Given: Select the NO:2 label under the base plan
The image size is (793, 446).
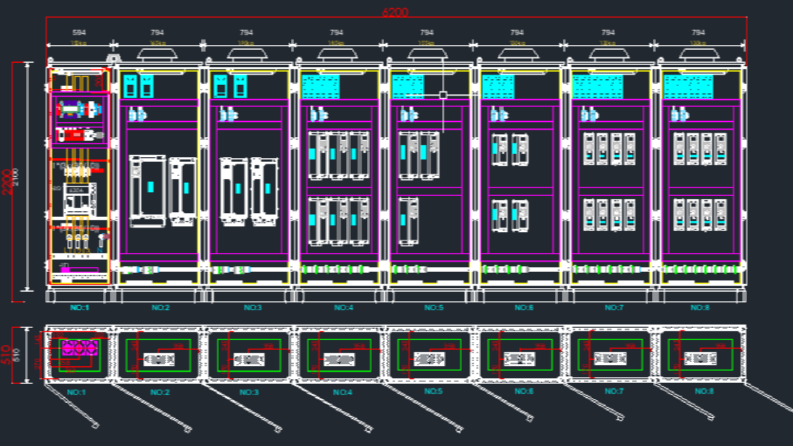Looking at the screenshot, I should [x=160, y=392].
